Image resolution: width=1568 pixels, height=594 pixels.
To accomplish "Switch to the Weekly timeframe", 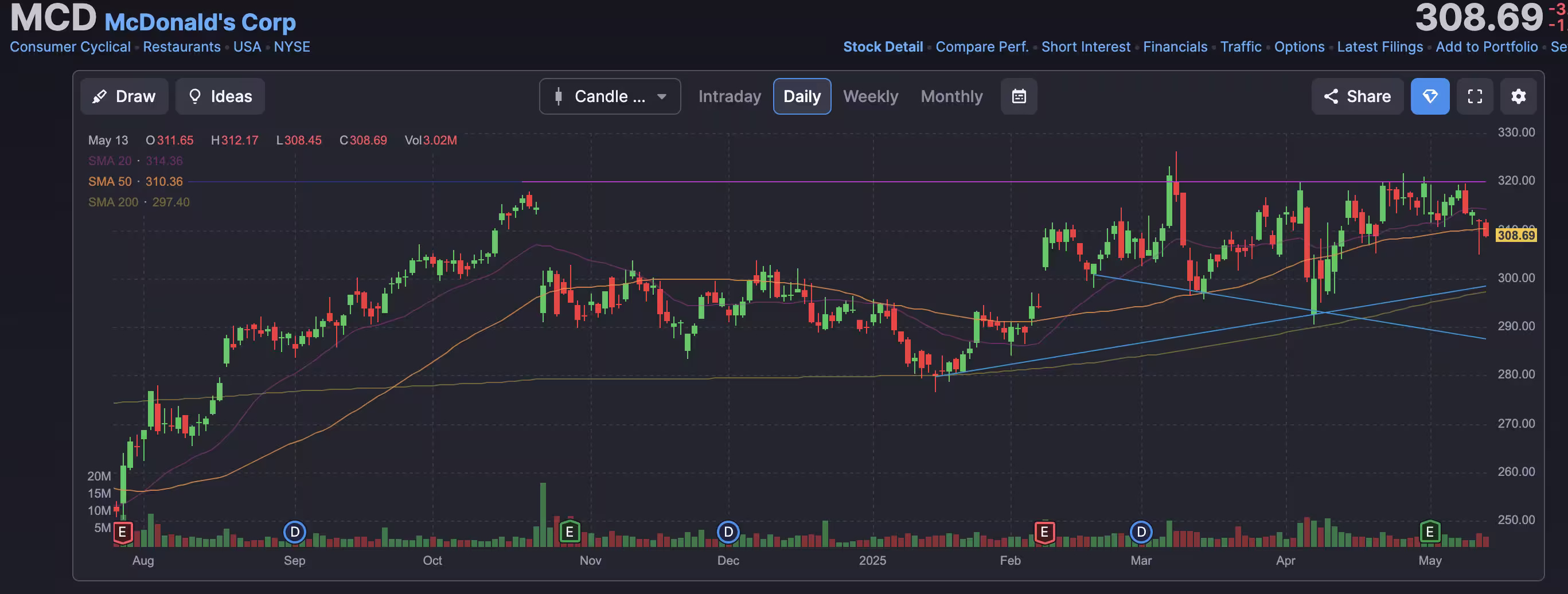I will 871,96.
